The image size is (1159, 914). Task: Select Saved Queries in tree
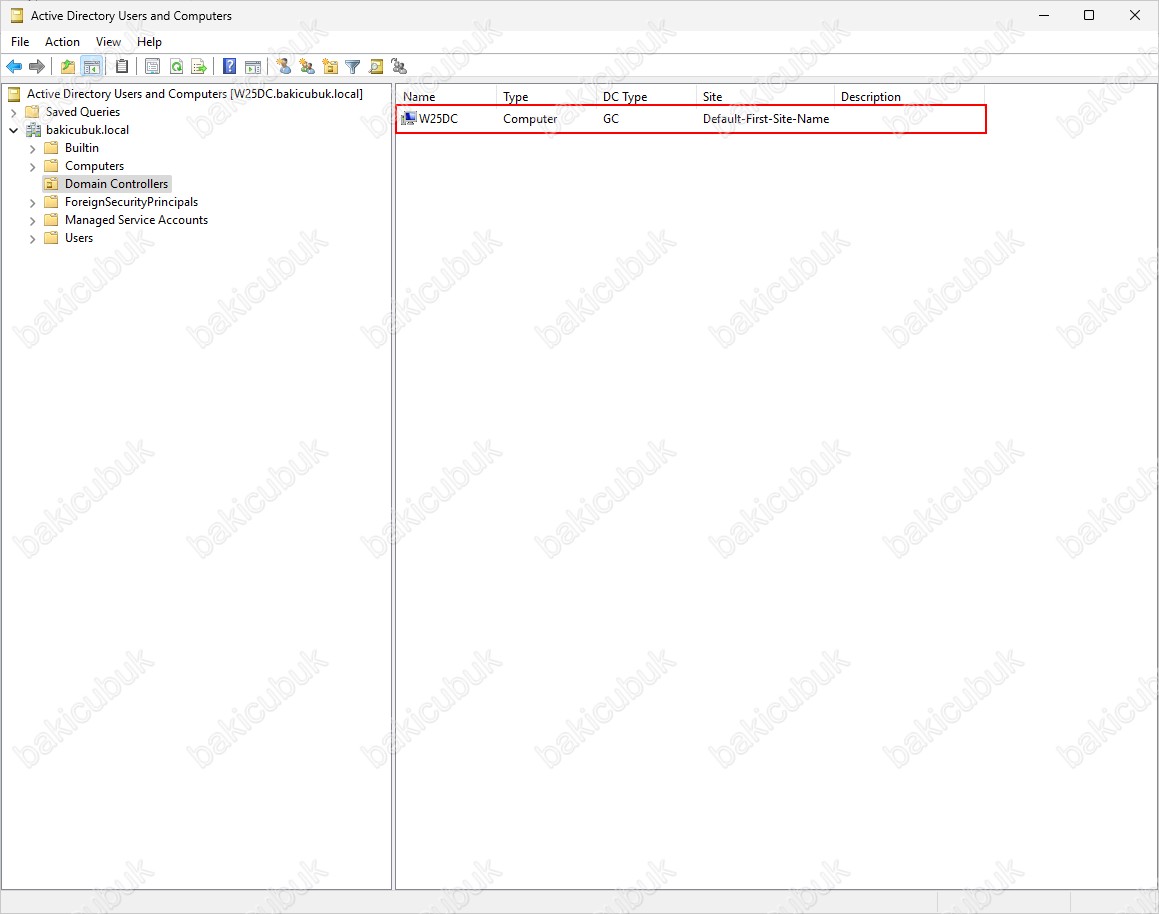pos(83,112)
